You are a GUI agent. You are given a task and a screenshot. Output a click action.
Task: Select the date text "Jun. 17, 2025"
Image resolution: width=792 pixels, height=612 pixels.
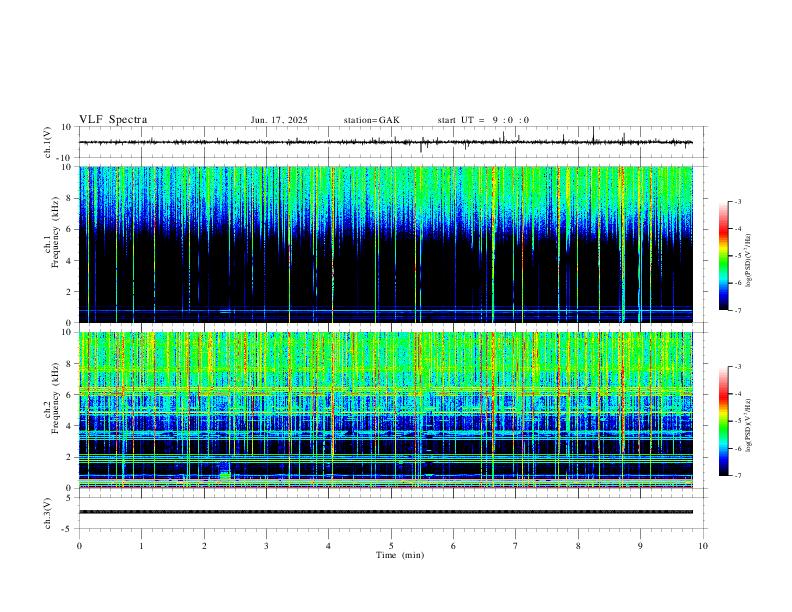[x=279, y=120]
